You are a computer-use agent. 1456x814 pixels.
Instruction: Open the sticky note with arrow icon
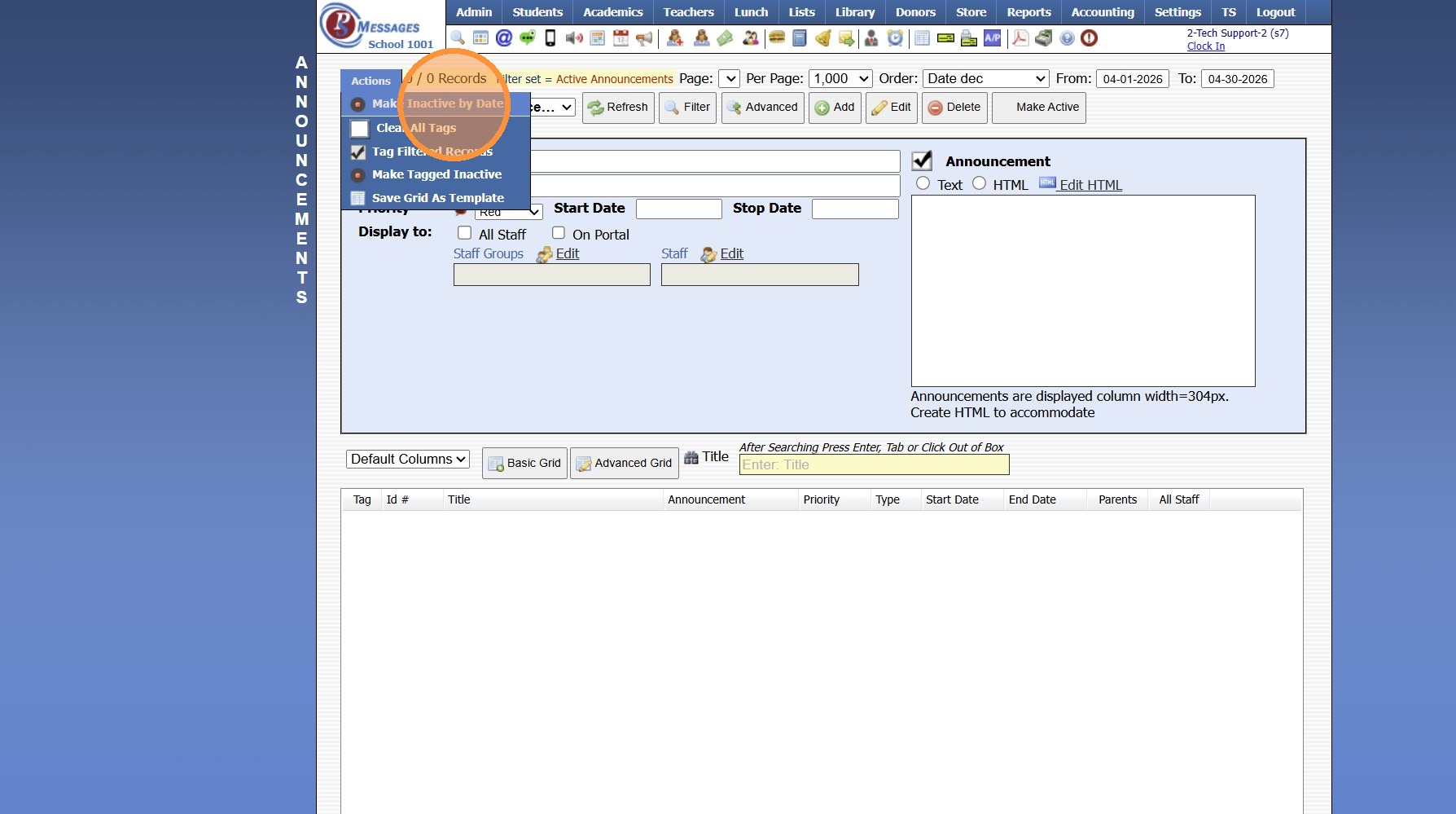[847, 38]
